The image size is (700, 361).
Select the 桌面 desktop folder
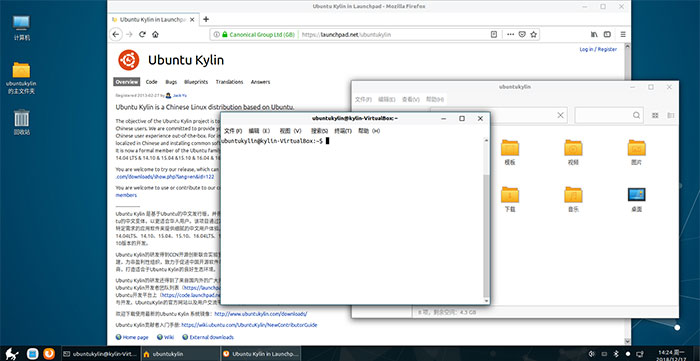[x=636, y=199]
